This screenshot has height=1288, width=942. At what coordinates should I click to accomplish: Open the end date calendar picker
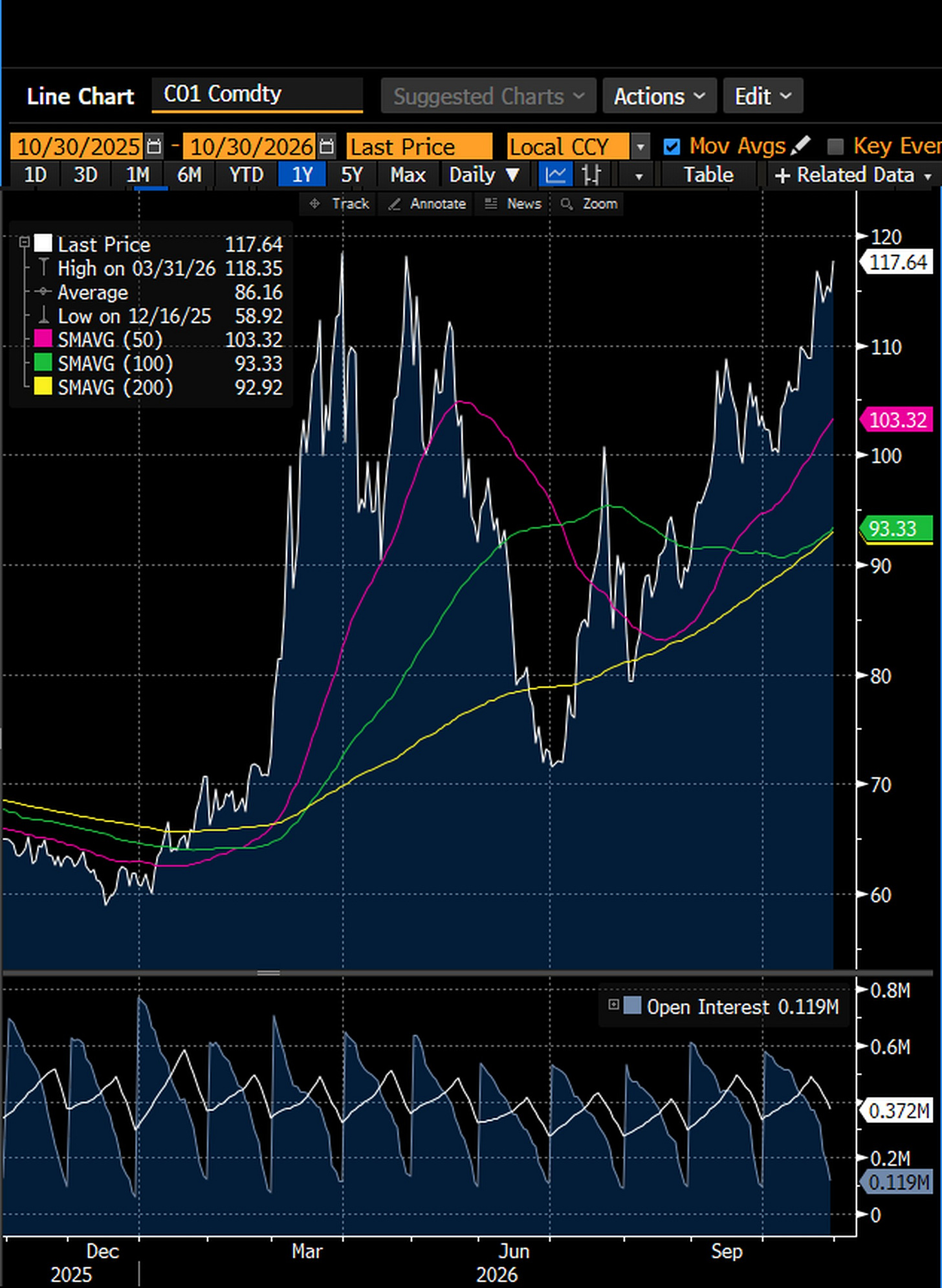(x=327, y=147)
